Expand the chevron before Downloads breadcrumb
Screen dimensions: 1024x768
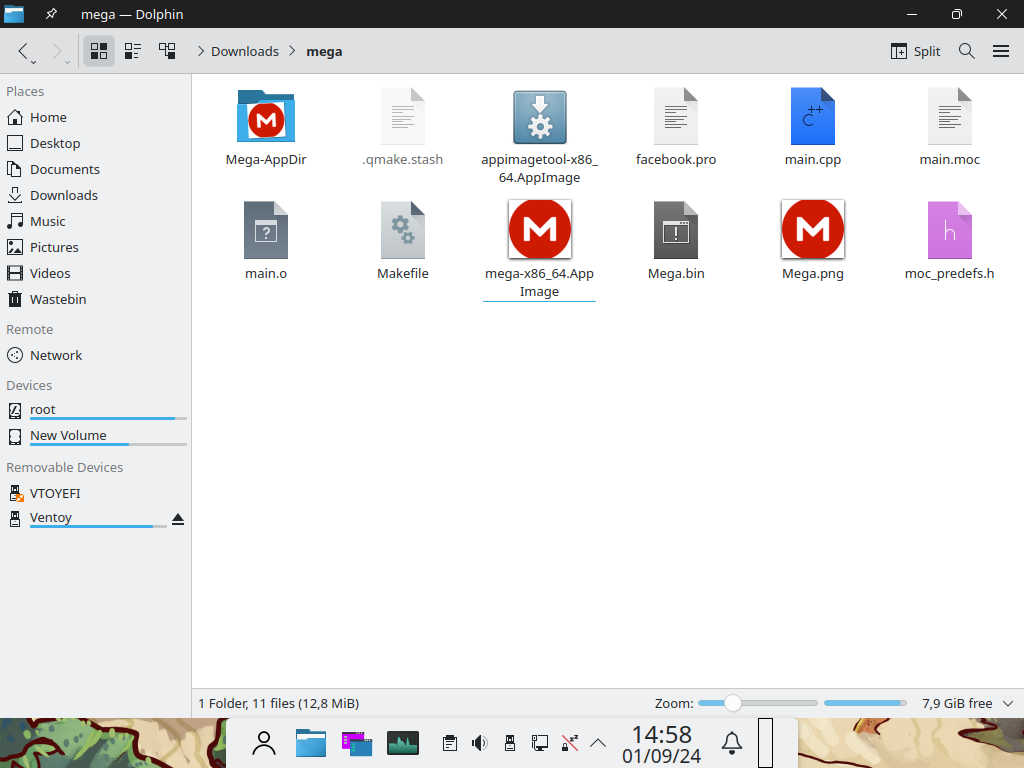point(200,51)
